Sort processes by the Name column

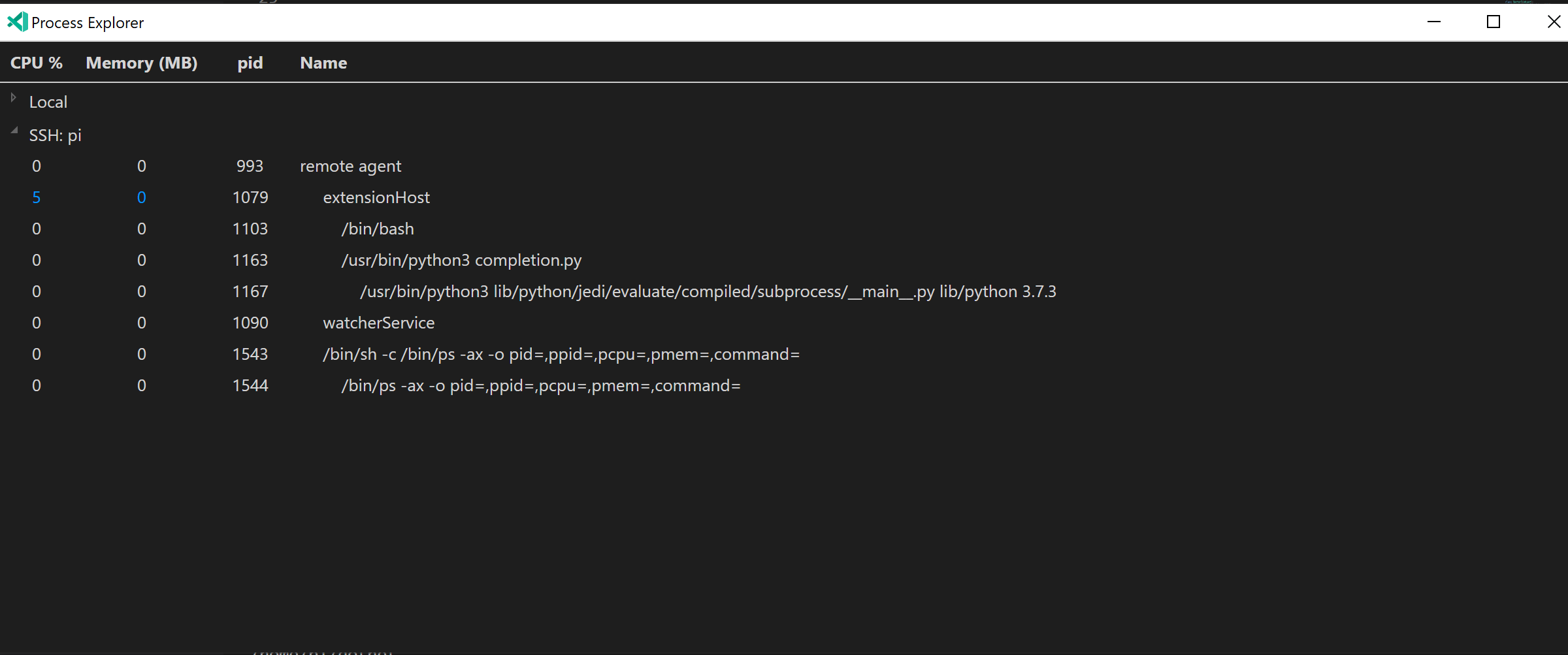323,63
